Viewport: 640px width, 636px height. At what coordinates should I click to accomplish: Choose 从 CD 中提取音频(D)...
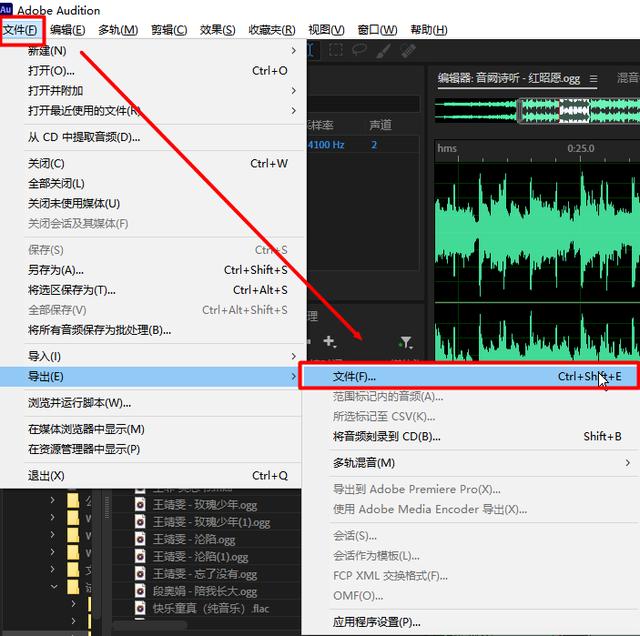click(x=153, y=137)
